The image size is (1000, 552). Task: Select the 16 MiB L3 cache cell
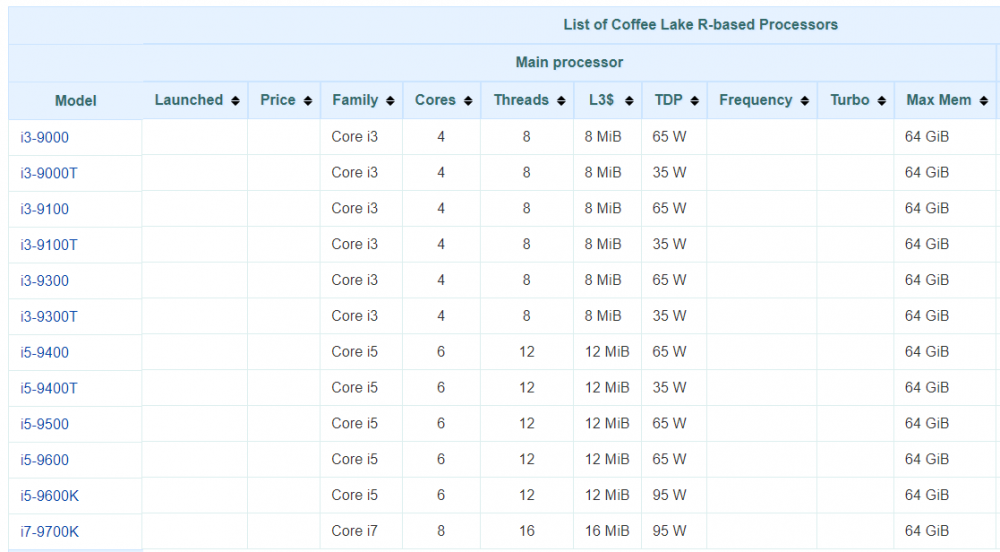coord(608,531)
